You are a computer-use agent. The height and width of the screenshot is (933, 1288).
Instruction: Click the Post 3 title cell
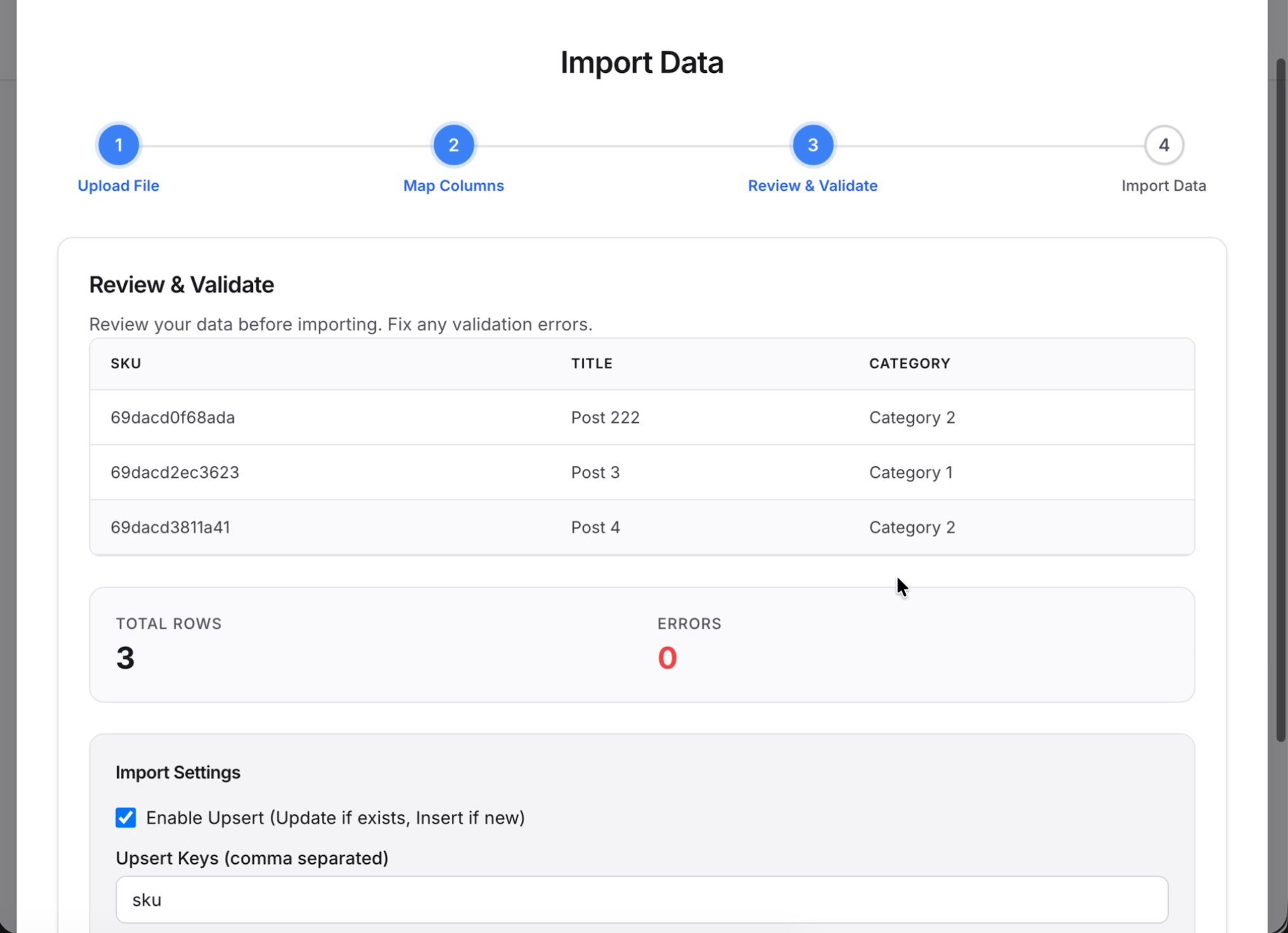tap(595, 473)
